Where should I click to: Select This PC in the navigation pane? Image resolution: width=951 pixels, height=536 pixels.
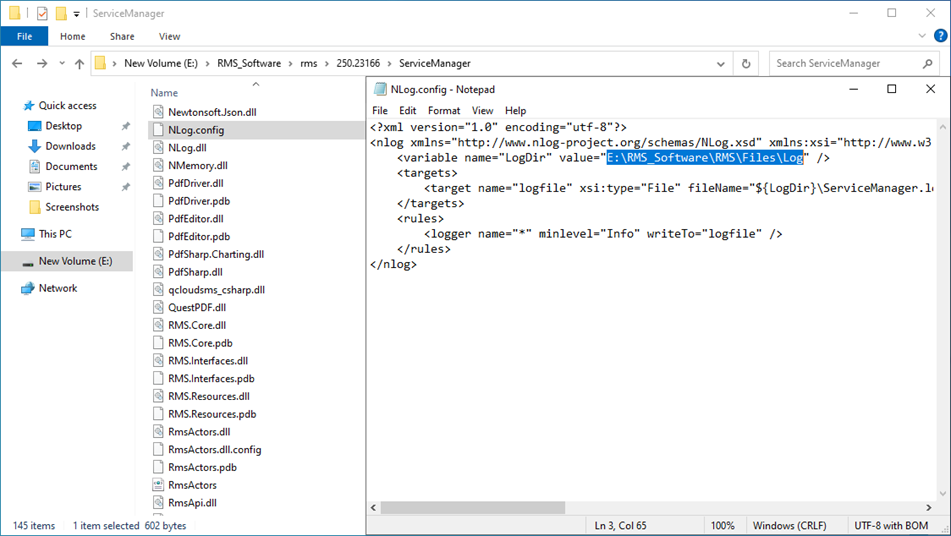pos(55,234)
